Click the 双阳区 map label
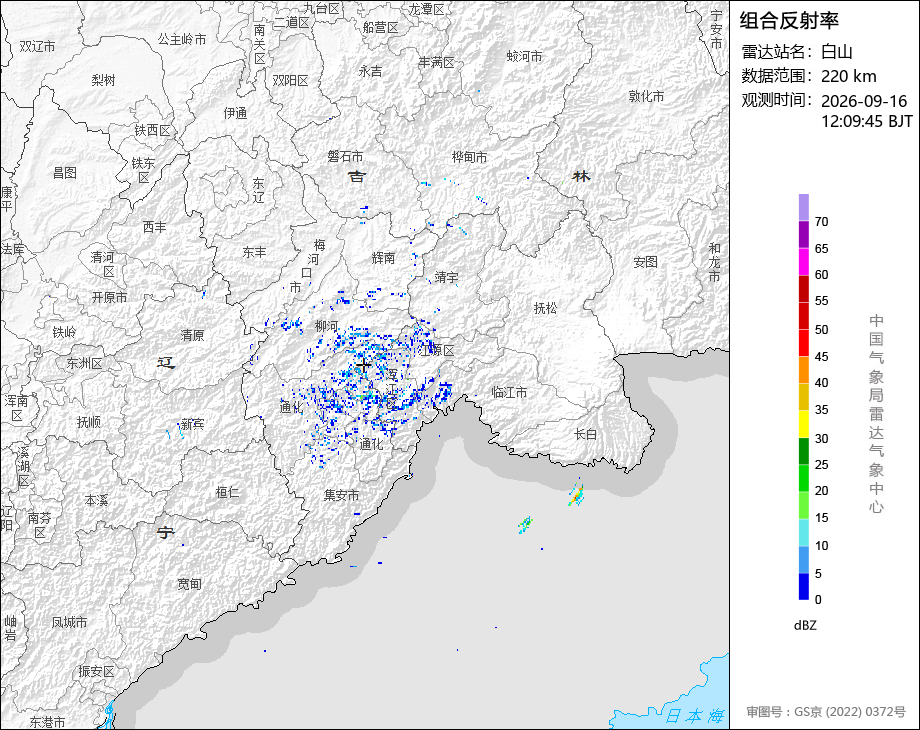Image resolution: width=920 pixels, height=730 pixels. [x=290, y=80]
